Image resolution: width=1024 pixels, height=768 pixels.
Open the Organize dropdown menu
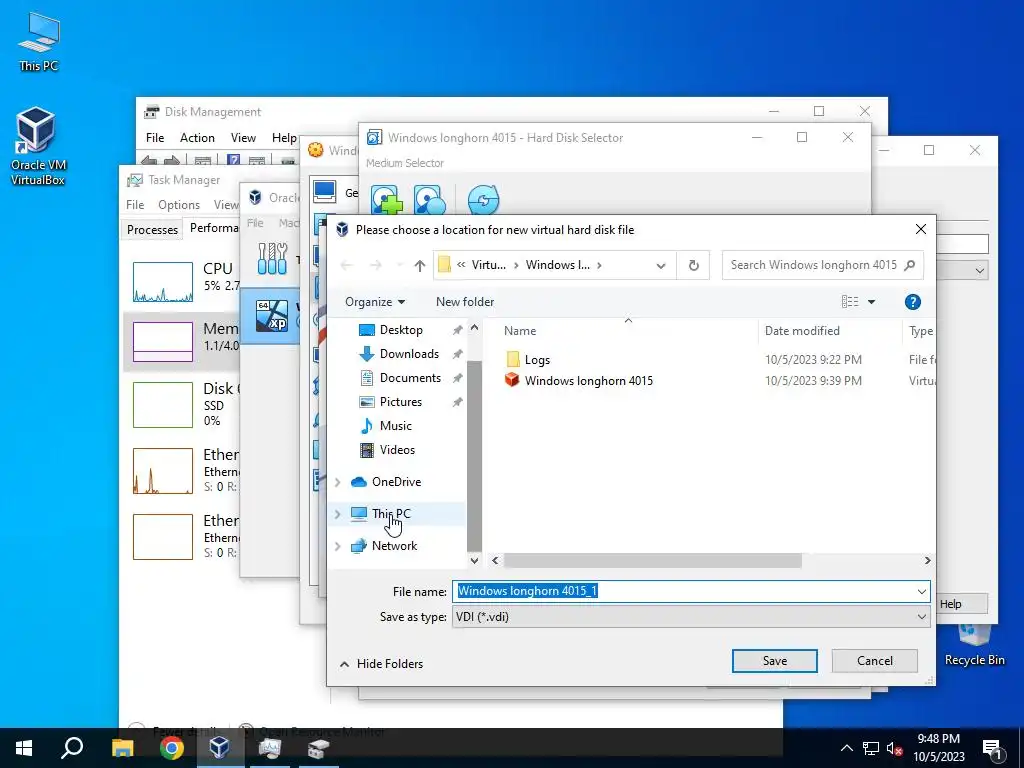(x=375, y=302)
